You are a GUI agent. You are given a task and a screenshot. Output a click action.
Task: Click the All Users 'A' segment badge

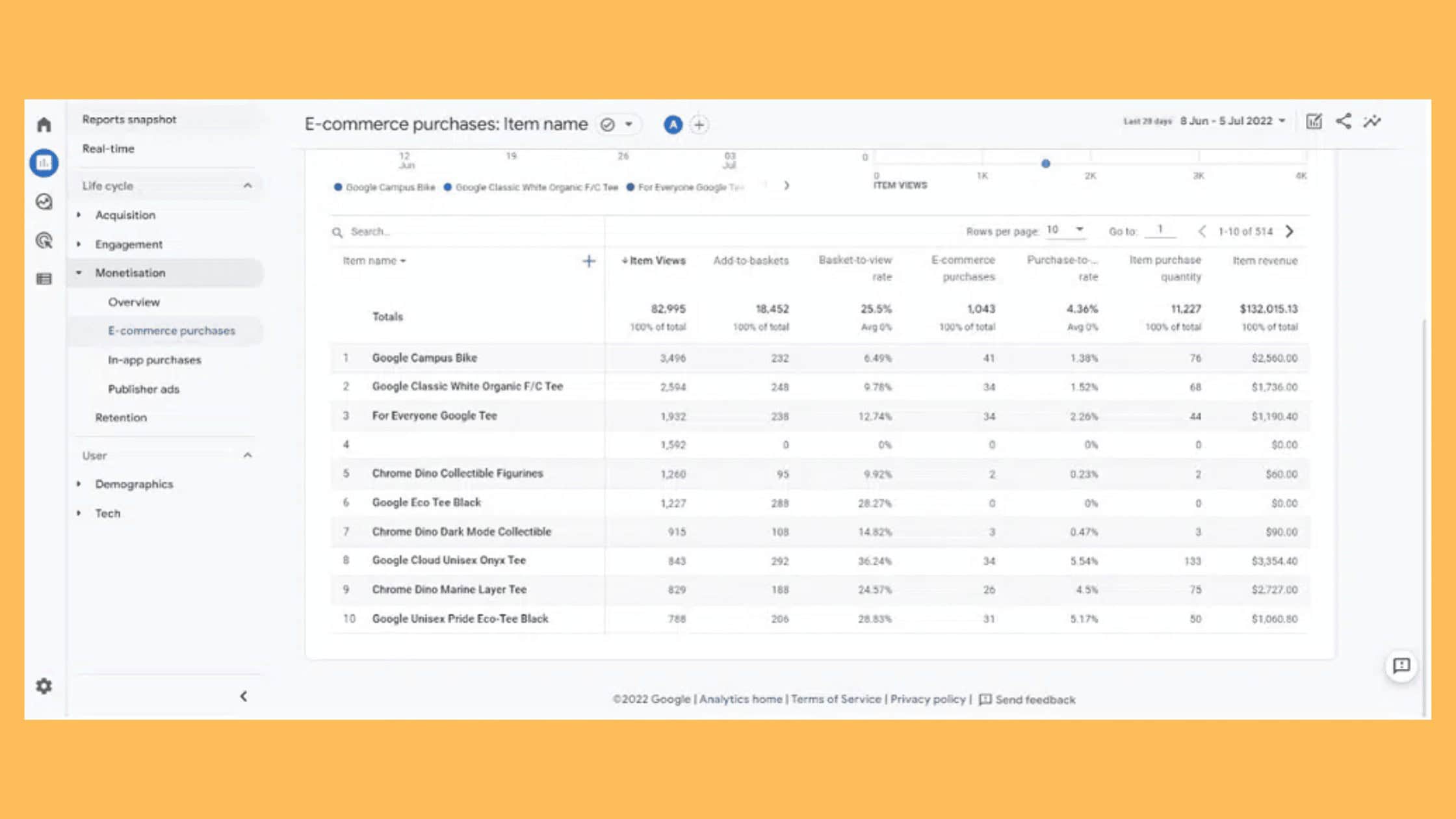(673, 124)
